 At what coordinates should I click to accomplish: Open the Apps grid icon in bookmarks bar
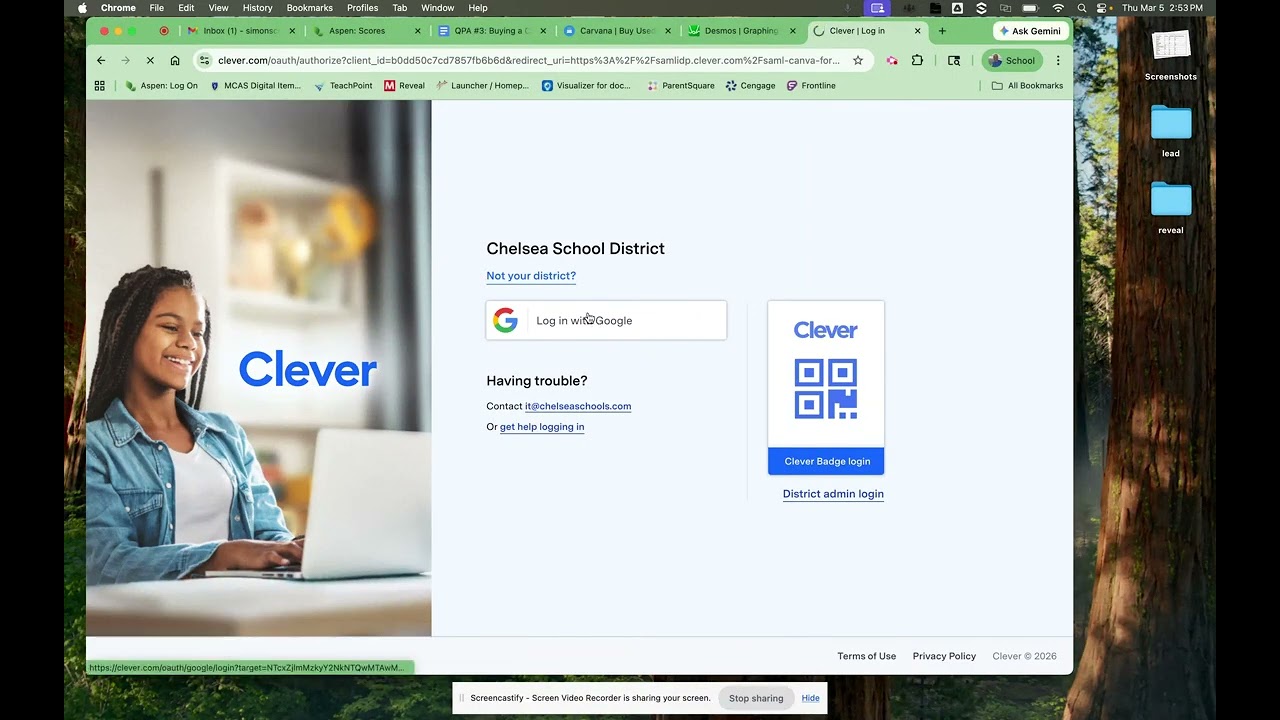point(100,86)
